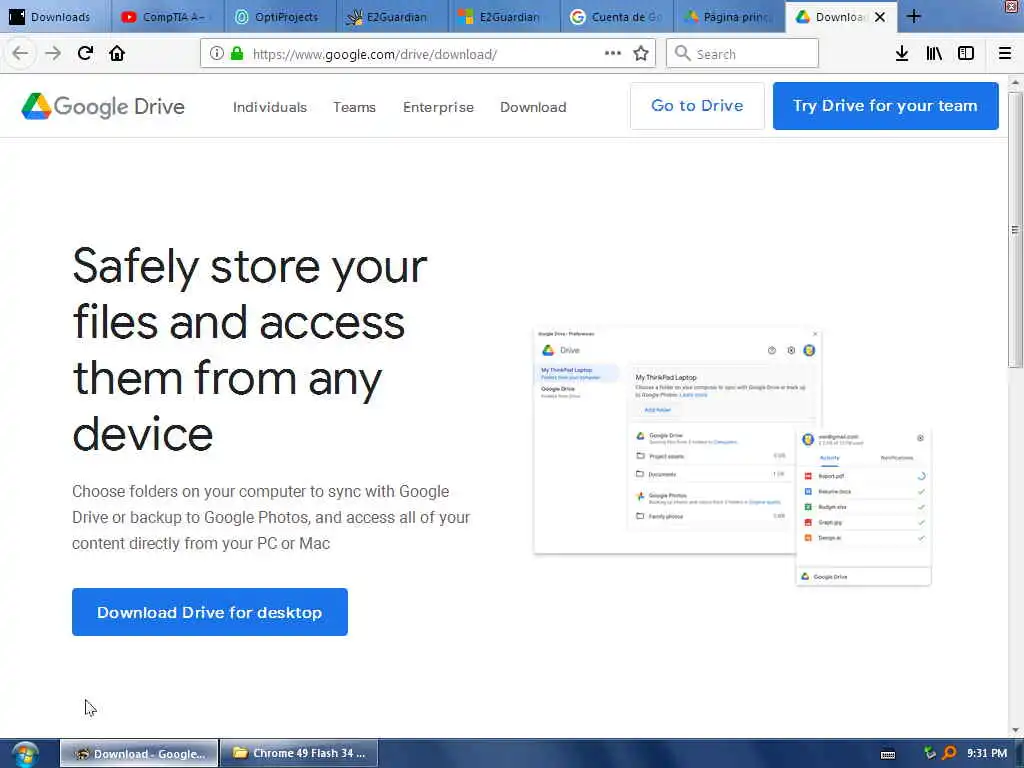Click the keyboard icon in system tray

coord(888,754)
